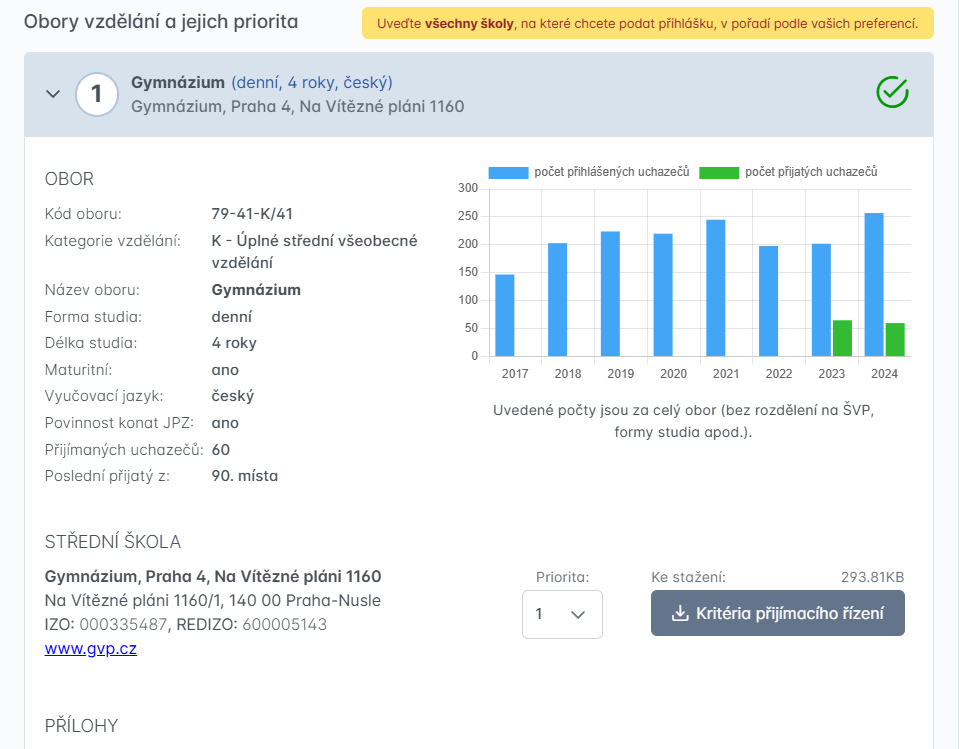This screenshot has height=749, width=959.
Task: Collapse the Gymnázium entry with the chevron
Action: click(53, 94)
